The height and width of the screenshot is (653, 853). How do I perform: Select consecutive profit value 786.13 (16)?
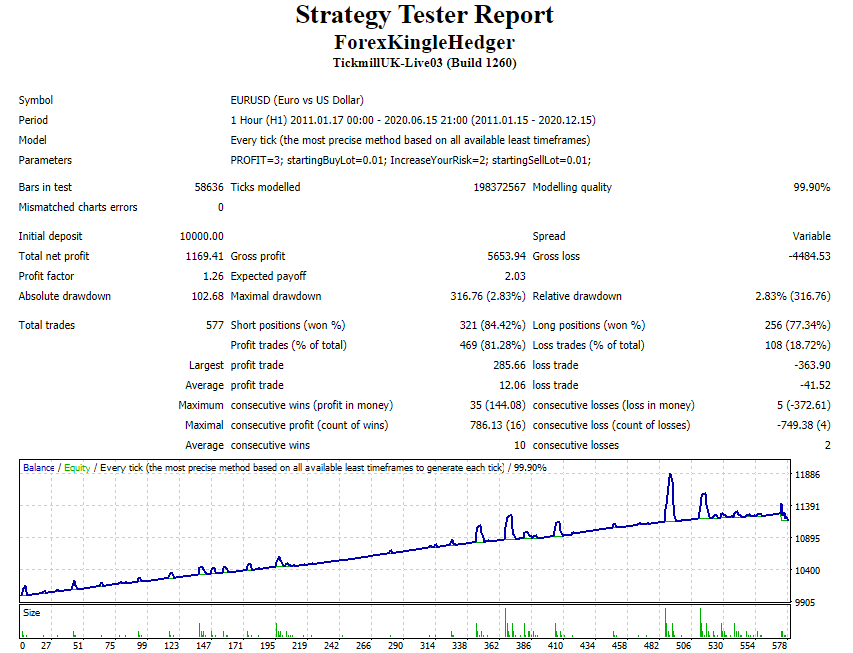[x=498, y=426]
